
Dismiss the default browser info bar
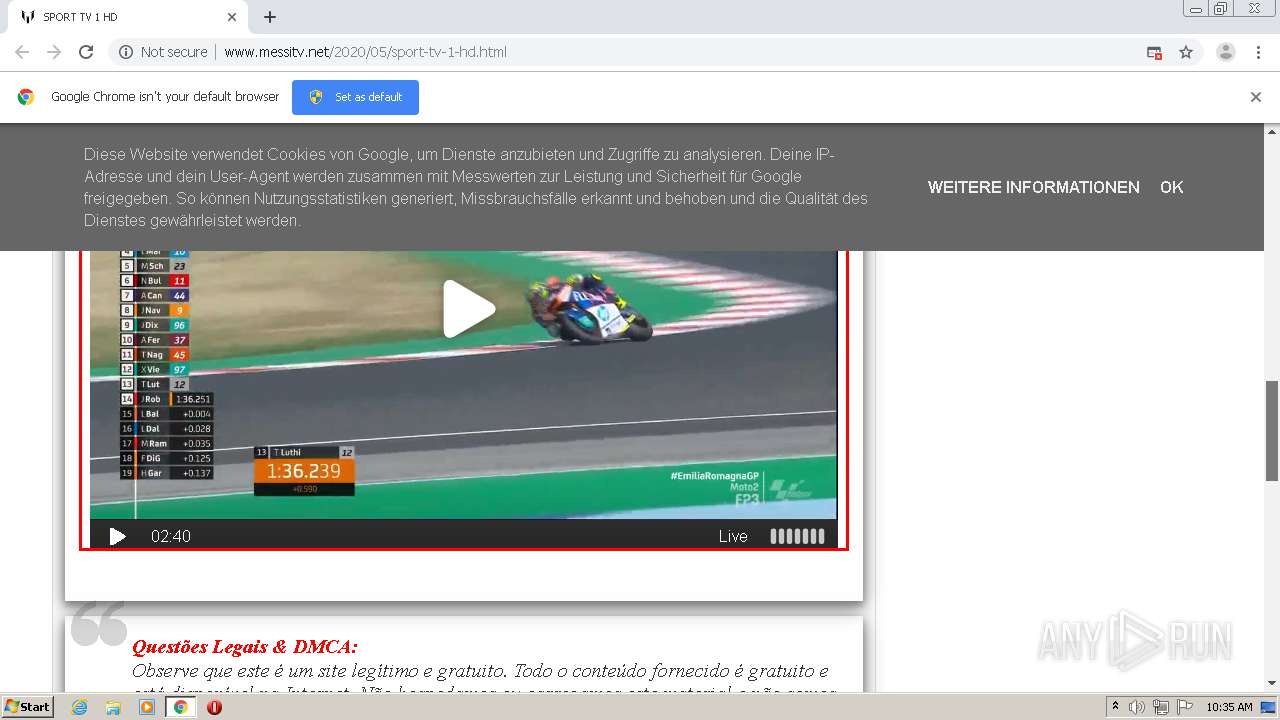(1256, 97)
